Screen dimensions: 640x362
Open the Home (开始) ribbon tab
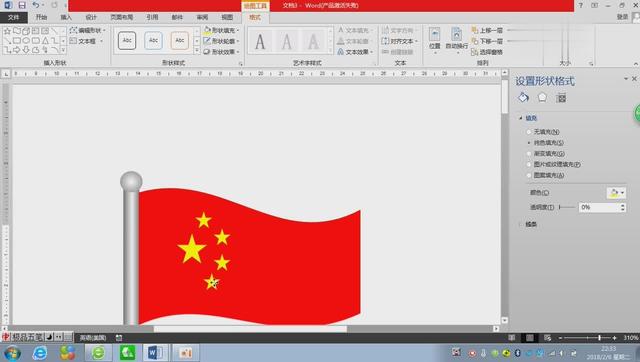point(41,17)
